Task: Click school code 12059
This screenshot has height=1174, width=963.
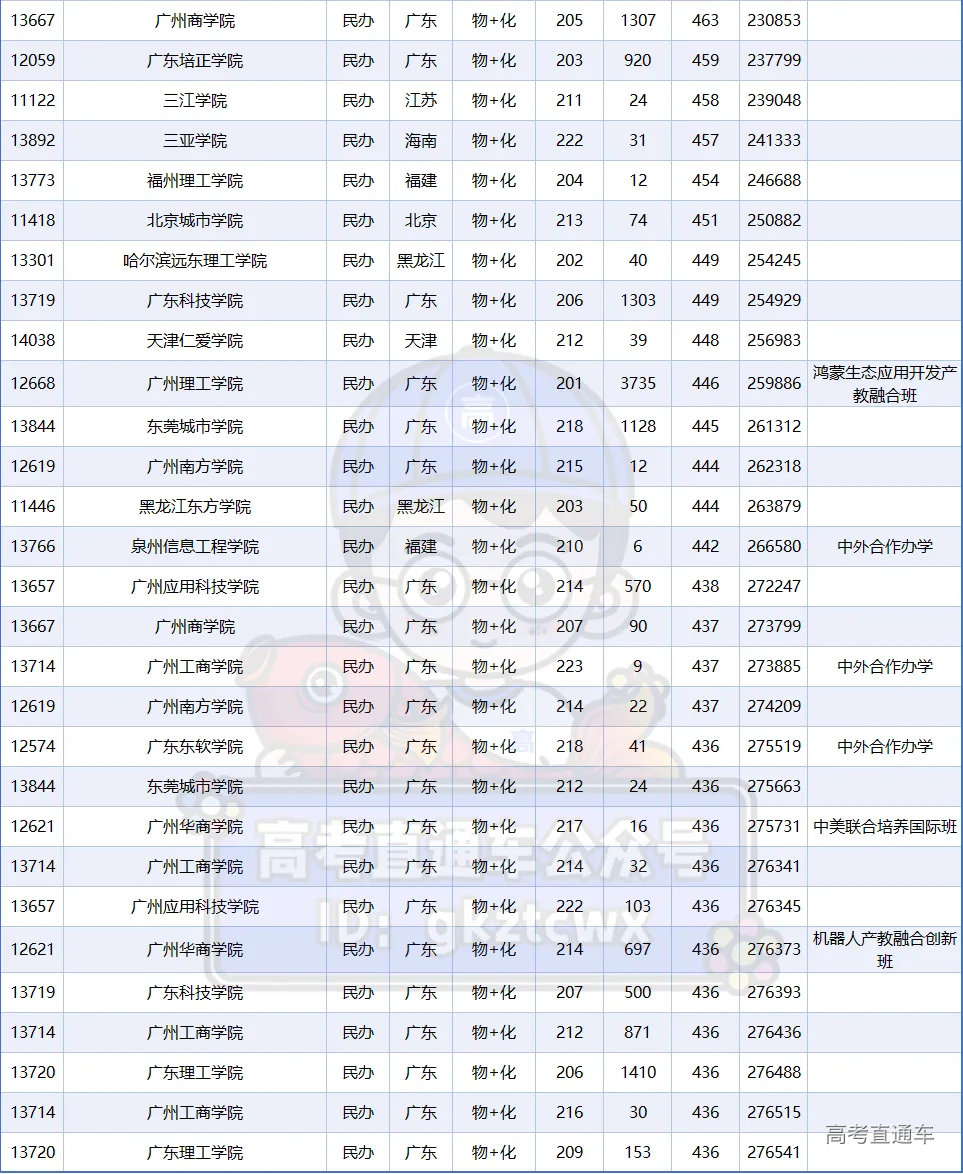Action: pyautogui.click(x=33, y=61)
